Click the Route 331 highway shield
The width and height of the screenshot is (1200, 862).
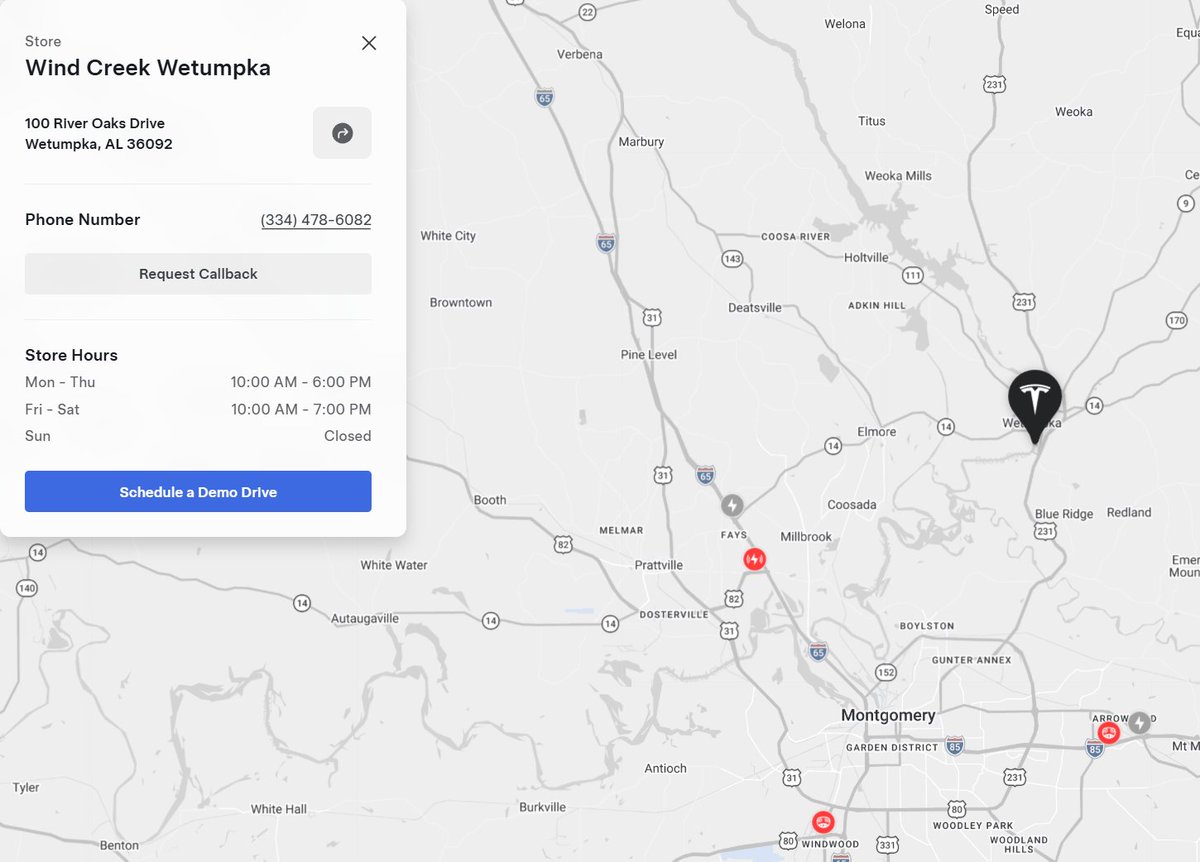pyautogui.click(x=886, y=845)
